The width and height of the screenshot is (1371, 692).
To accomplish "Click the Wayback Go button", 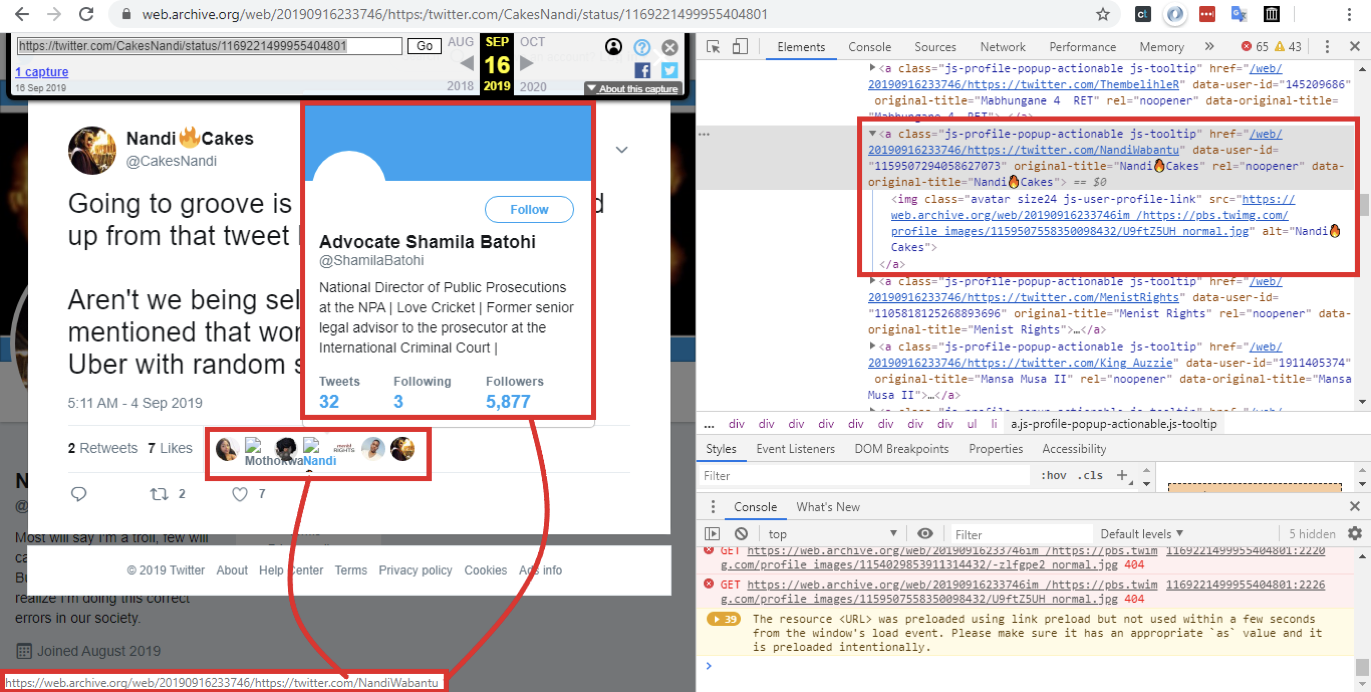I will tap(424, 46).
